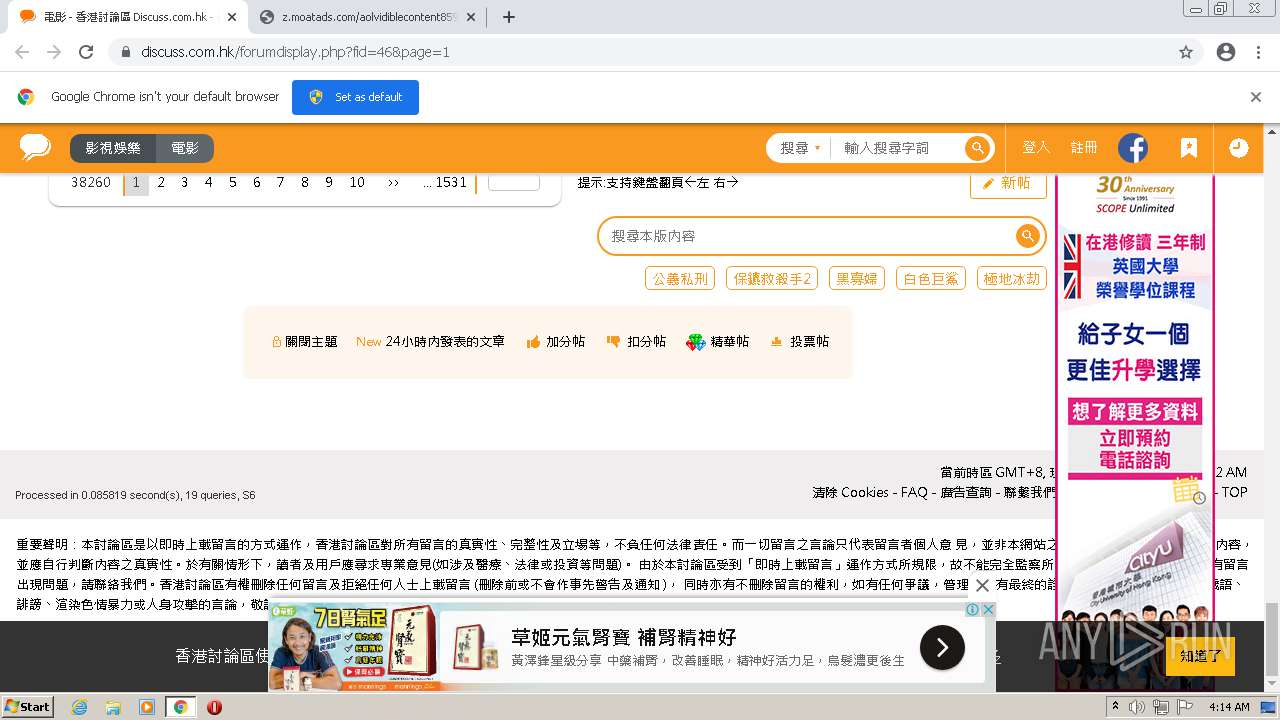Click the 知道了 acknowledge button

(1200, 656)
